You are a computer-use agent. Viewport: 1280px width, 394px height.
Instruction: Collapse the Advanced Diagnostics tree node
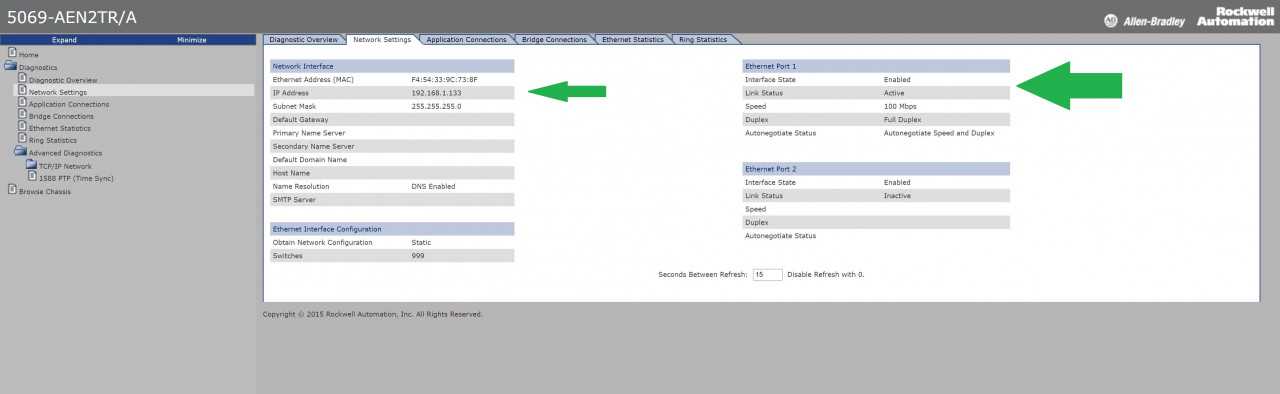click(65, 153)
